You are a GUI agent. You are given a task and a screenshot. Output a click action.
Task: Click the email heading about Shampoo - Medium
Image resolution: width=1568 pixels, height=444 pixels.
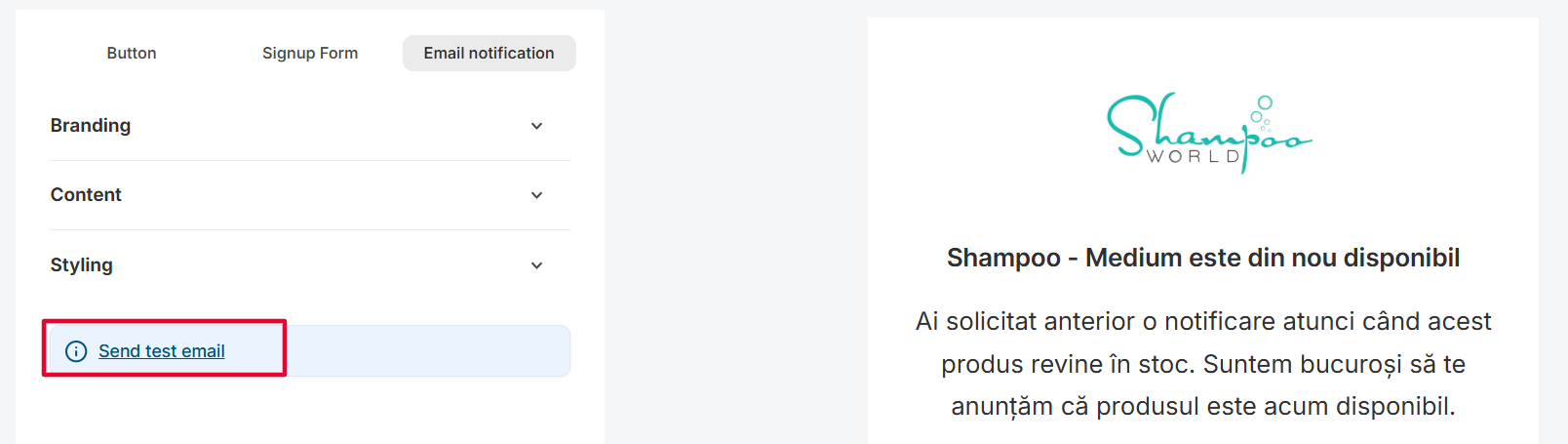[x=1202, y=258]
